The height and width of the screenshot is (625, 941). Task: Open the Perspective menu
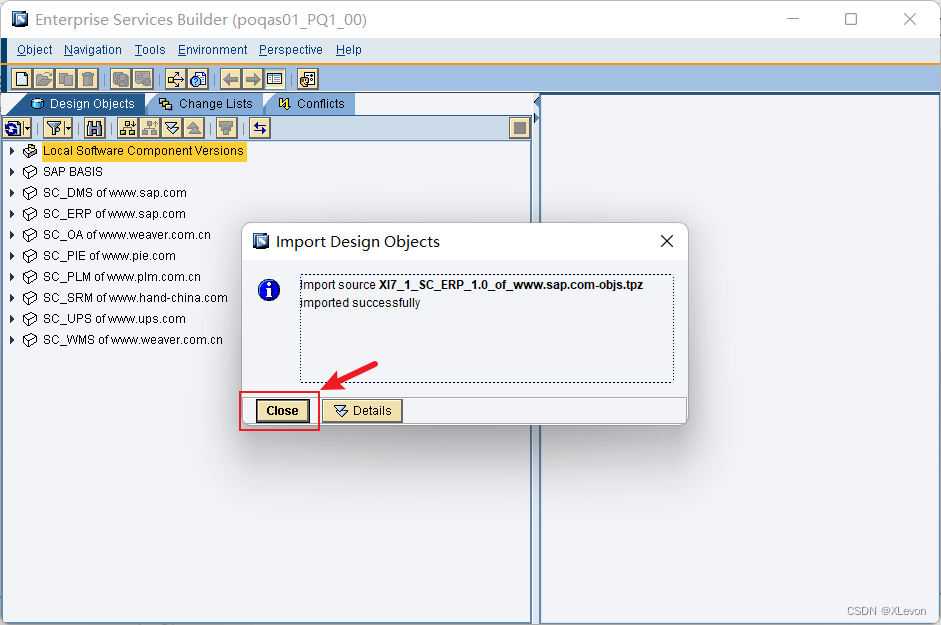pos(290,50)
